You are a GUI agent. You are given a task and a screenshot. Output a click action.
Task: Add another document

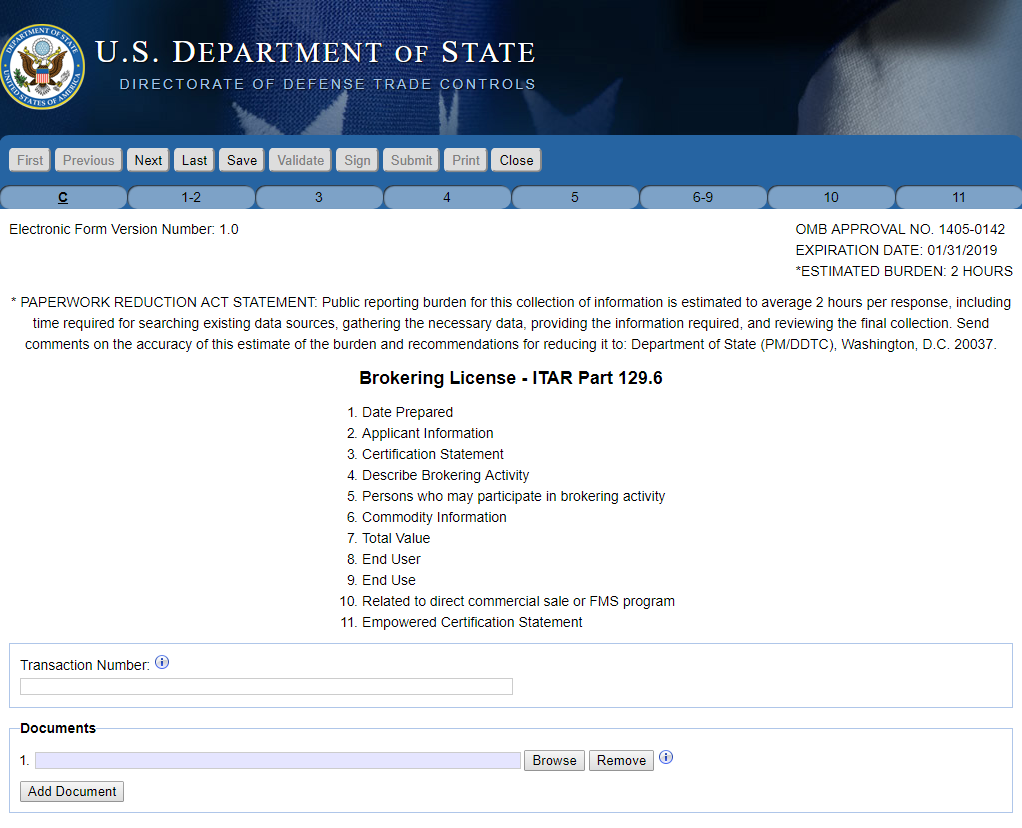[x=72, y=791]
